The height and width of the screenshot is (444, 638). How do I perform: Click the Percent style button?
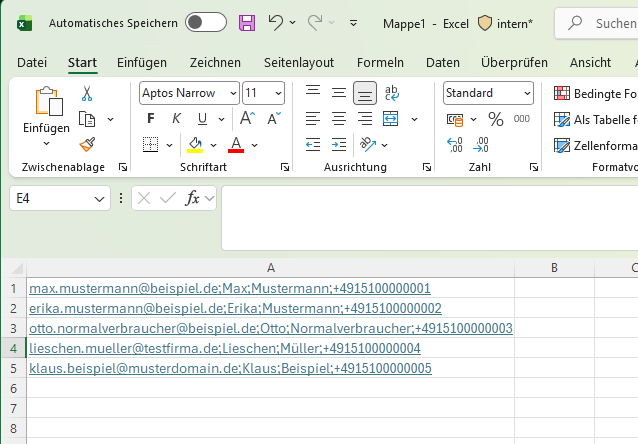495,119
